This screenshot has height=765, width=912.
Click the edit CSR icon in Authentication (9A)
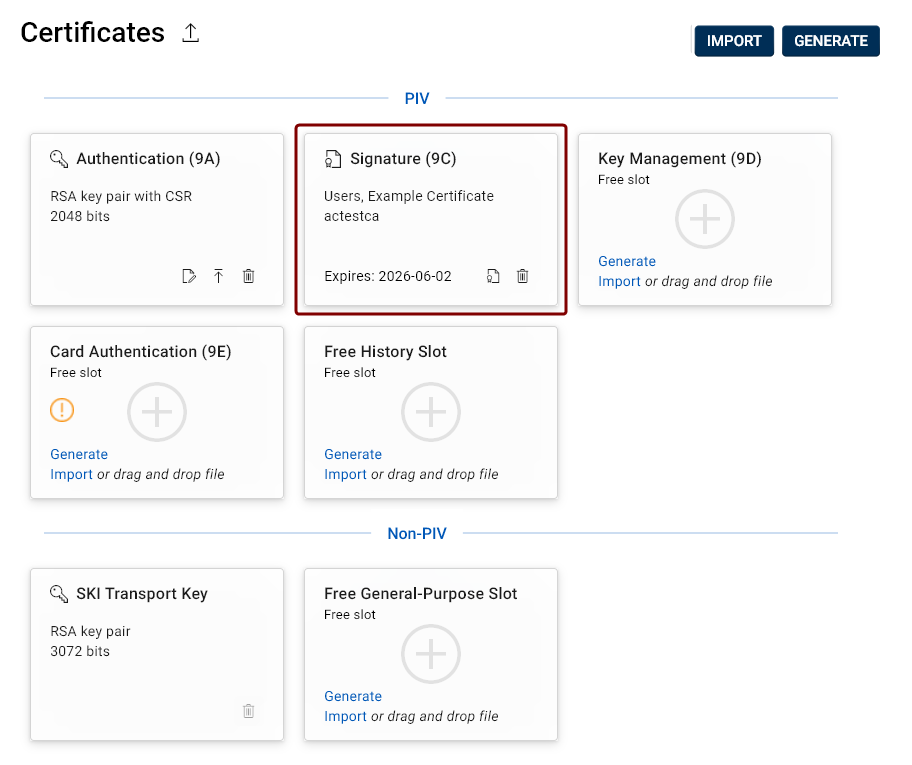click(189, 276)
